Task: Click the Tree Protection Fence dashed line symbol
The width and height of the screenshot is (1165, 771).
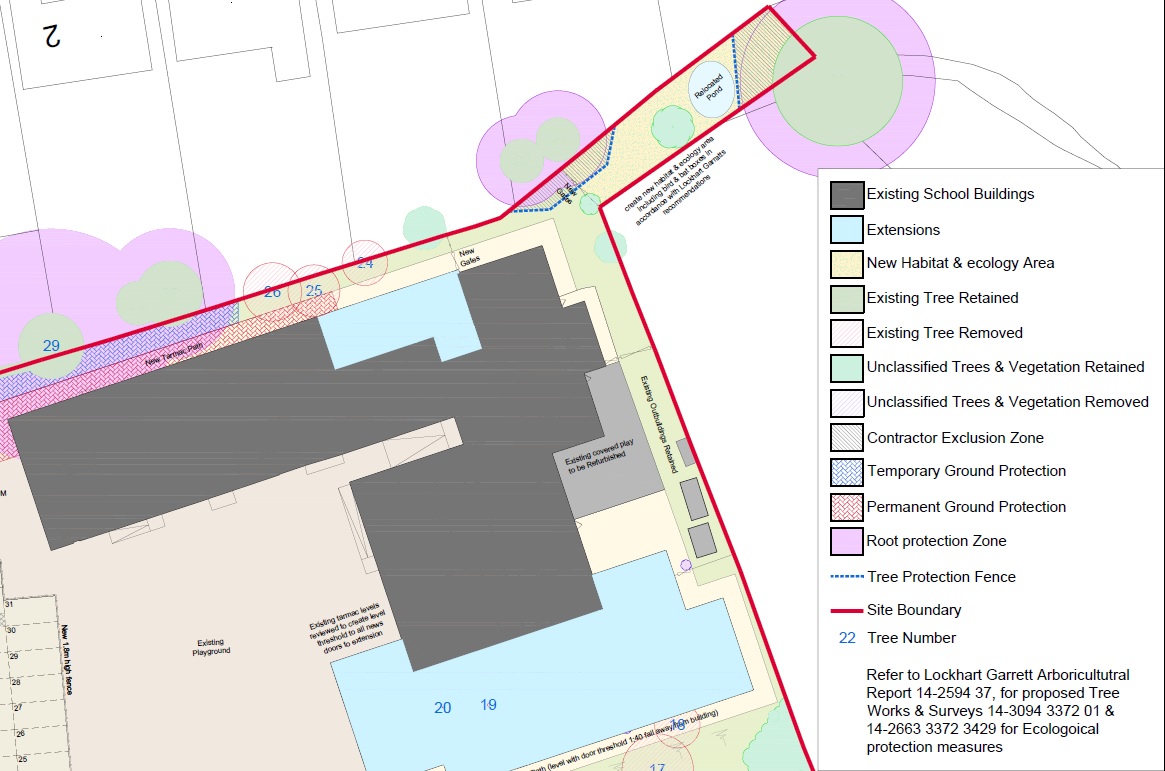Action: point(847,576)
